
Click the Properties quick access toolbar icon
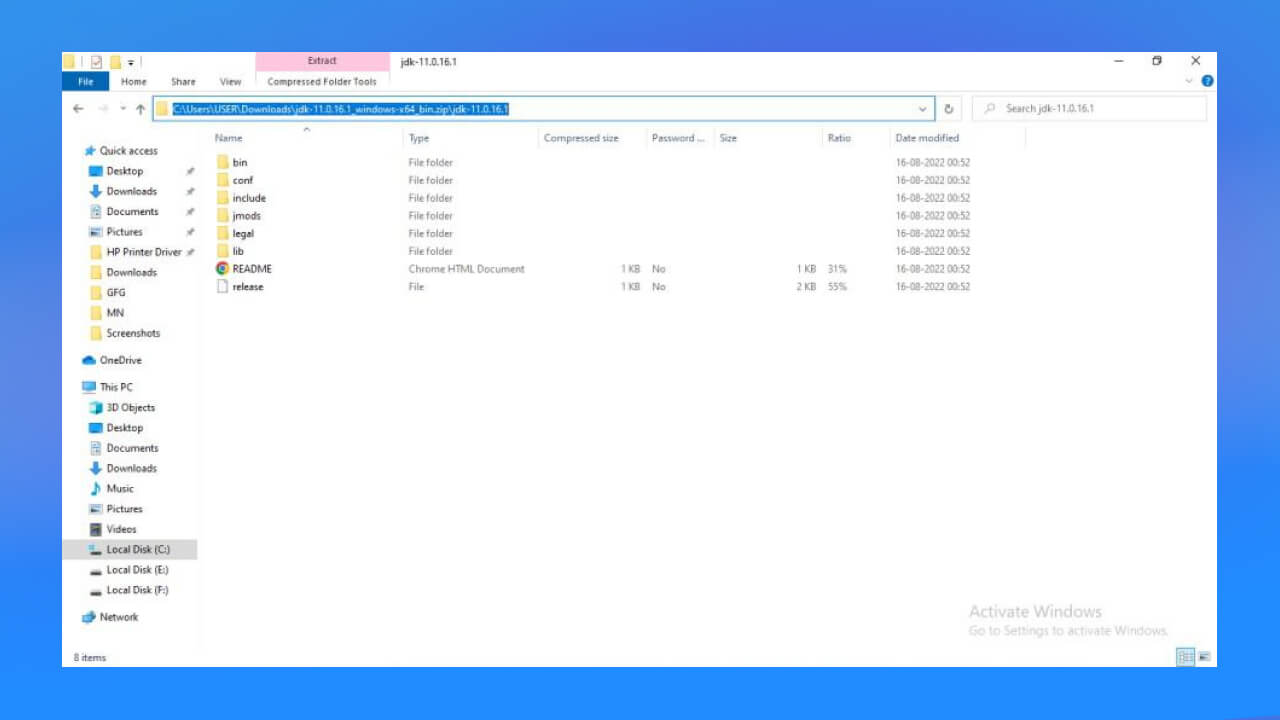(x=97, y=62)
